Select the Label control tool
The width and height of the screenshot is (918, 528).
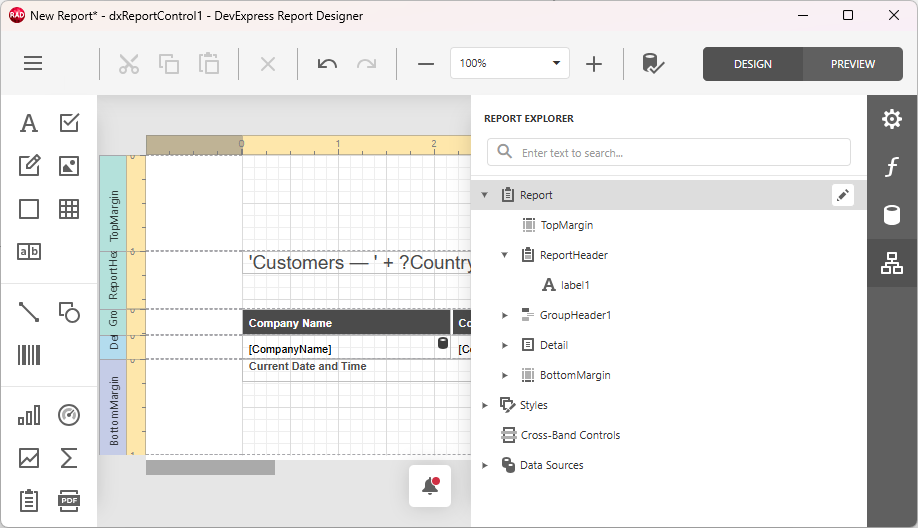29,123
